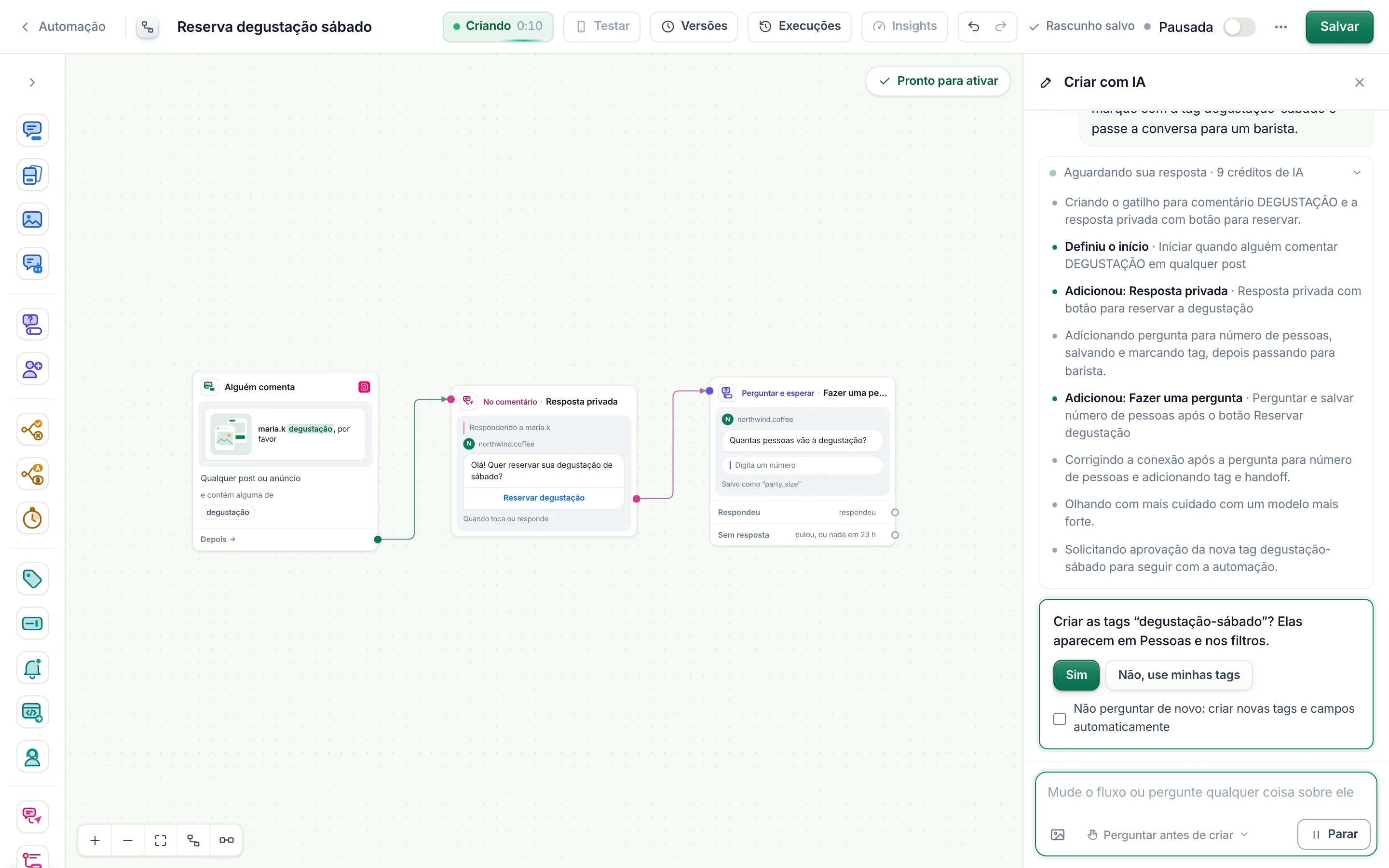Select the Perguntar e esperar node header
Viewport: 1389px width, 868px height.
[x=803, y=393]
